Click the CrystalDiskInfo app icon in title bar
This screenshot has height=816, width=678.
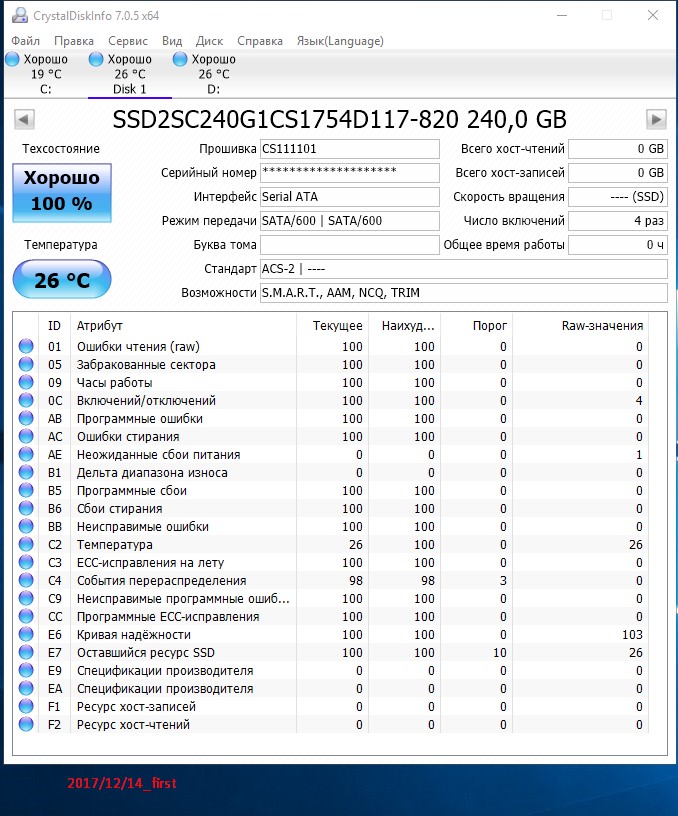19,16
